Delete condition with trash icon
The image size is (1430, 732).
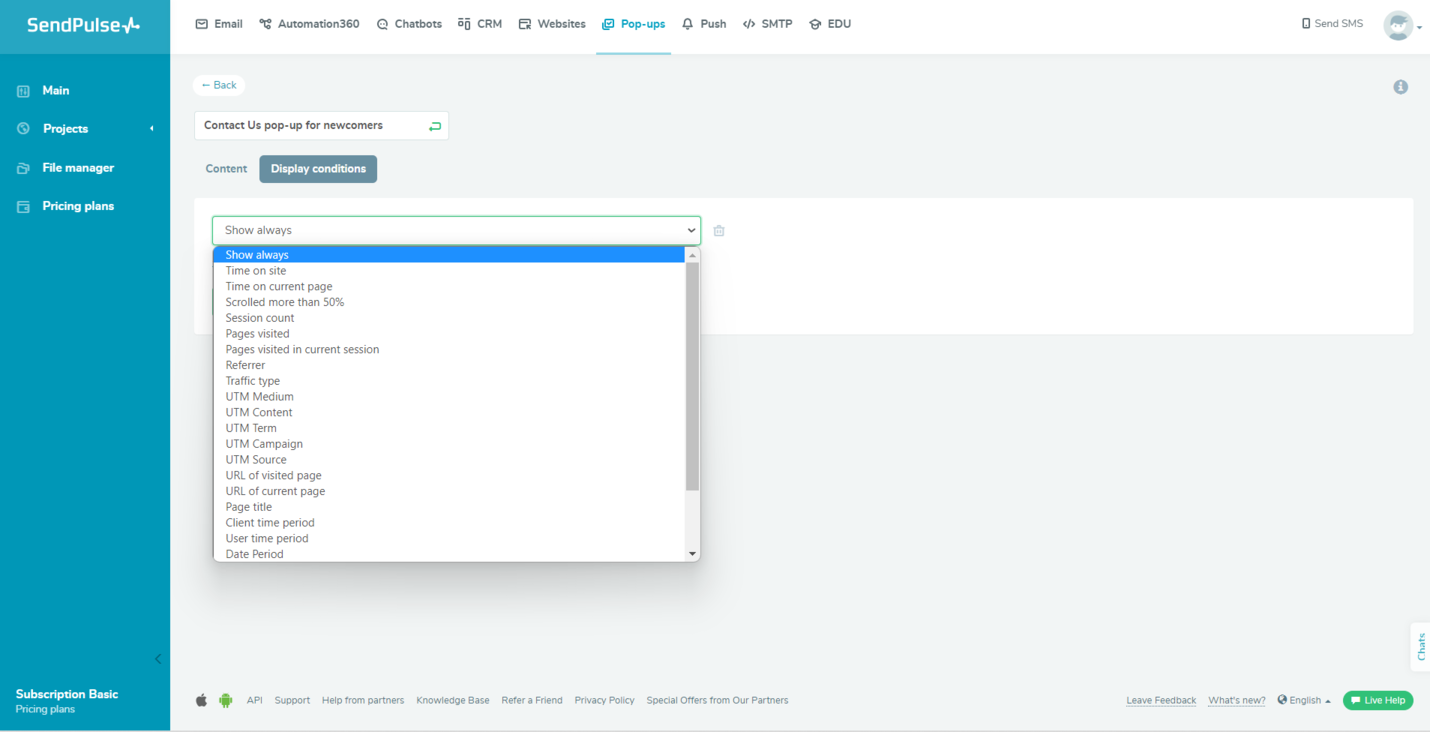tap(719, 231)
